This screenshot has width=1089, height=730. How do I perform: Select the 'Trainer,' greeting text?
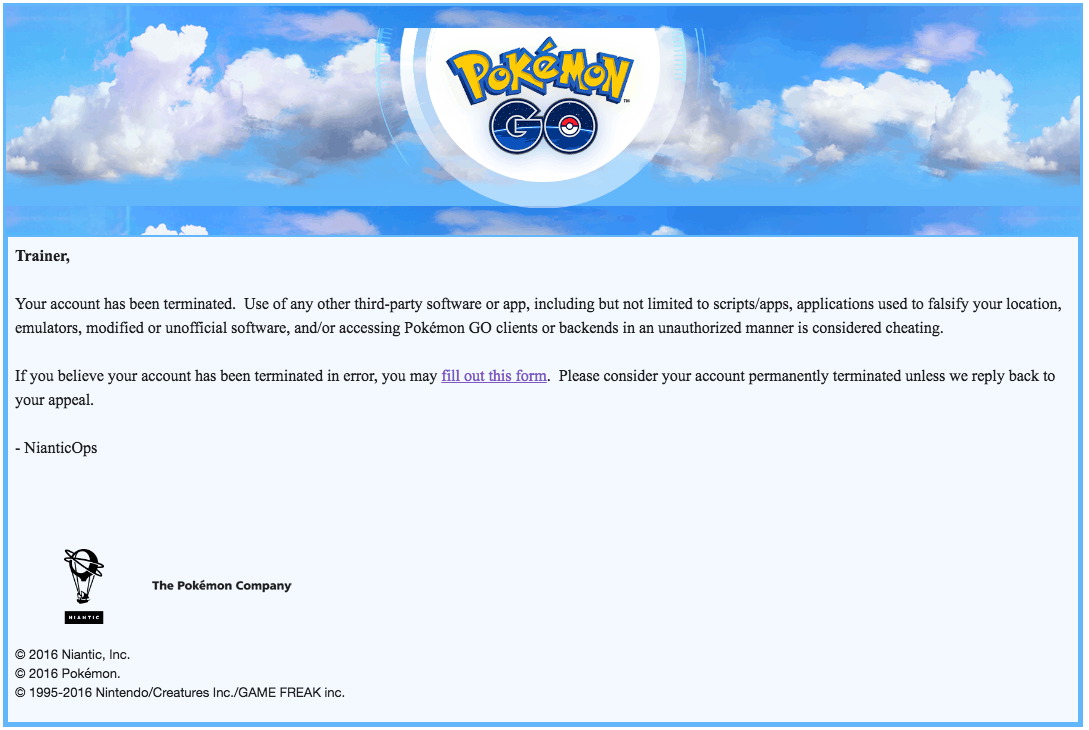pos(42,256)
